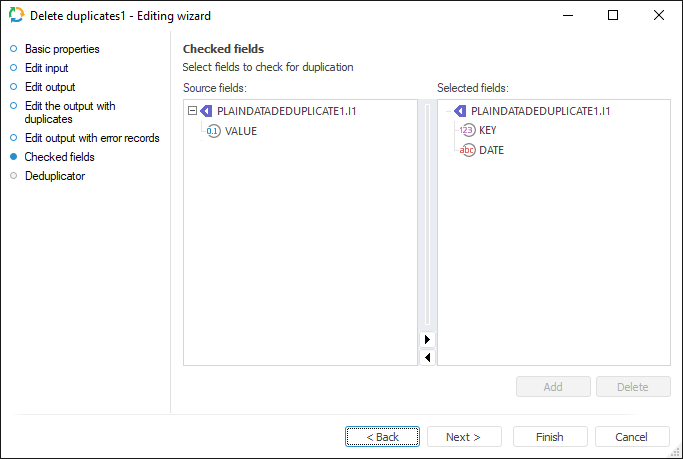
Task: Select VALUE in source fields
Action: coord(241,131)
